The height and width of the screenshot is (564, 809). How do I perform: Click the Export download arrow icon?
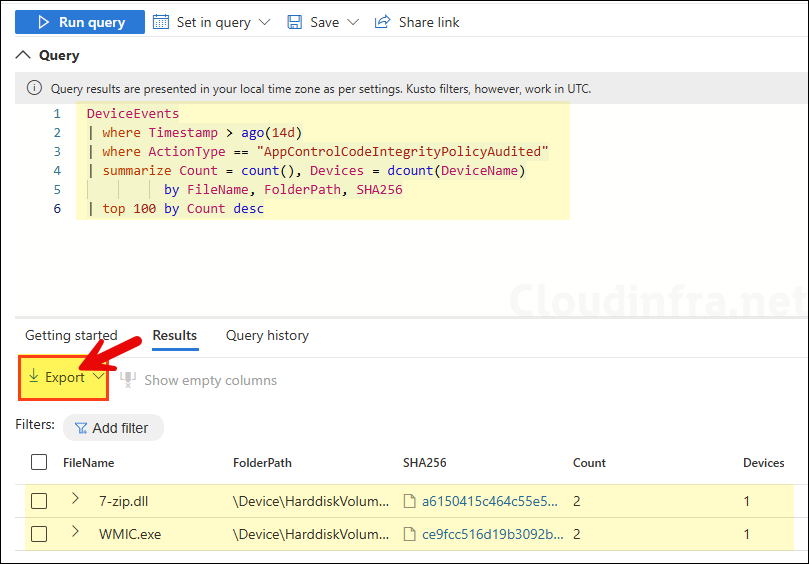click(33, 377)
